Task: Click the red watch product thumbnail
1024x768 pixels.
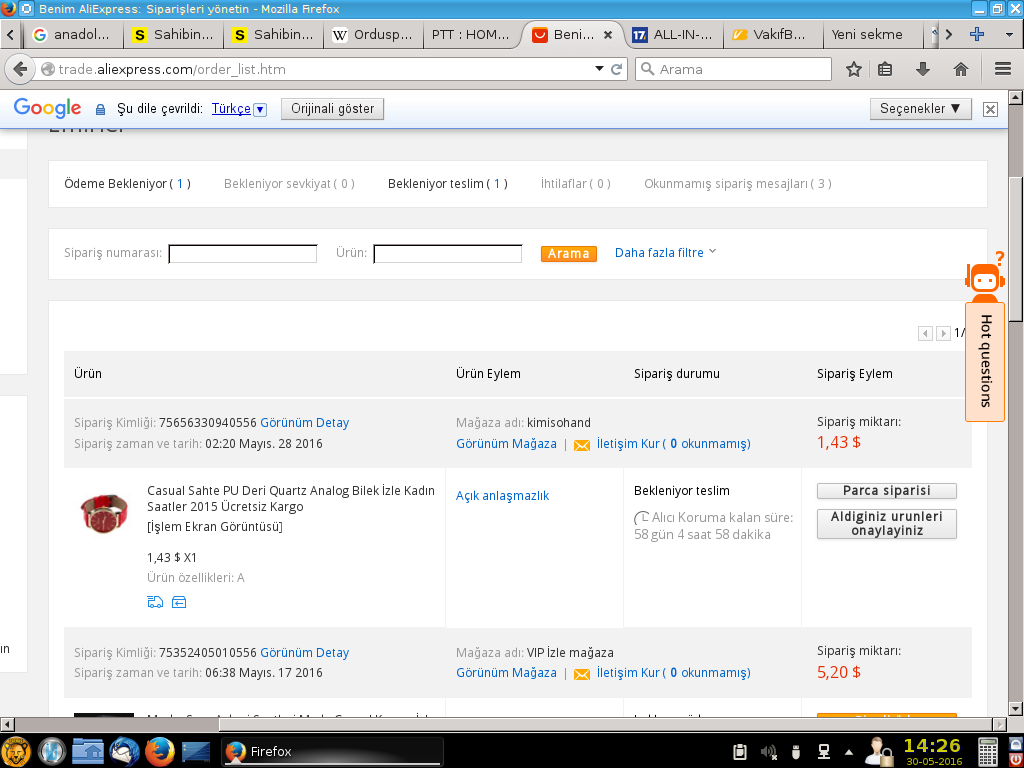Action: [x=104, y=513]
